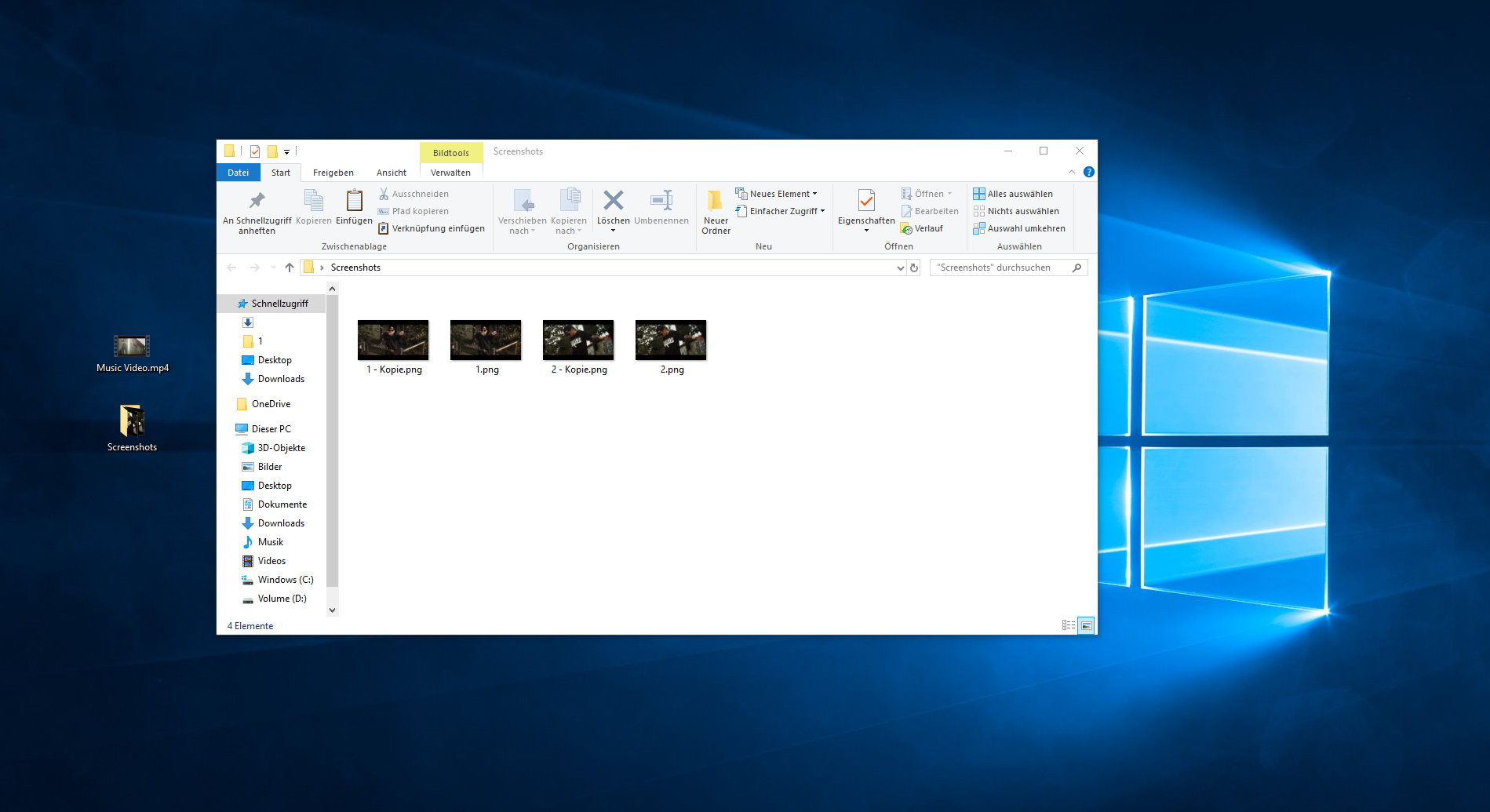Select the 1.png thumbnail
This screenshot has width=1490, height=812.
coord(486,340)
